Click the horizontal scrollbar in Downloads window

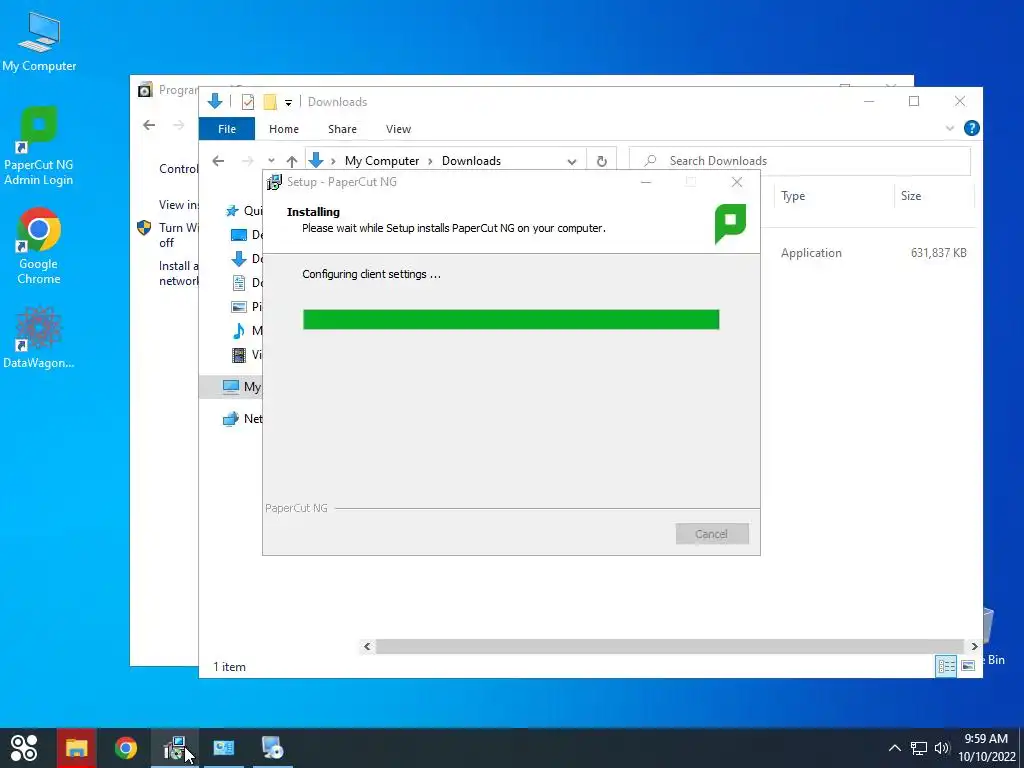pos(669,647)
